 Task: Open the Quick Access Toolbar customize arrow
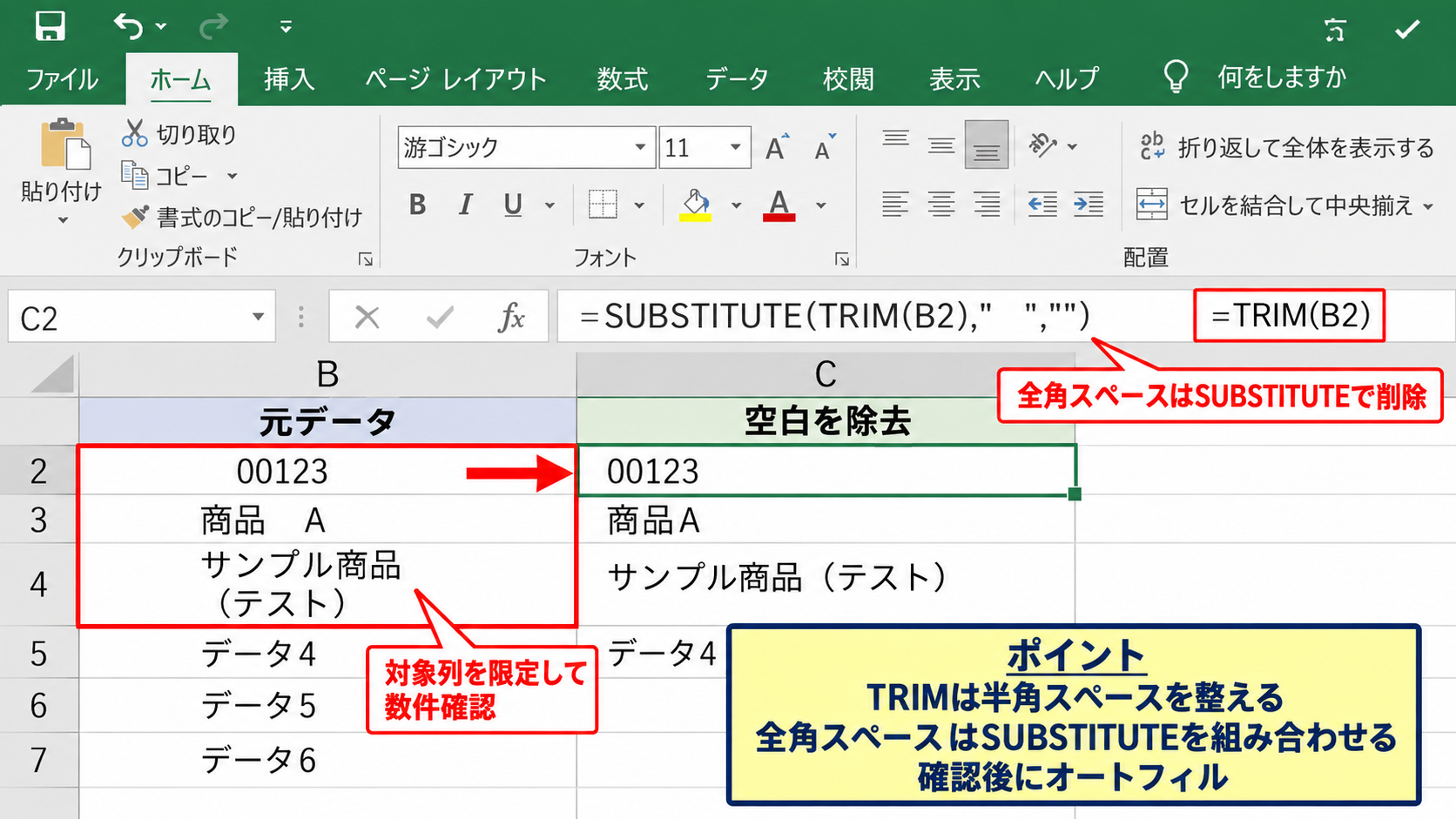tap(286, 27)
